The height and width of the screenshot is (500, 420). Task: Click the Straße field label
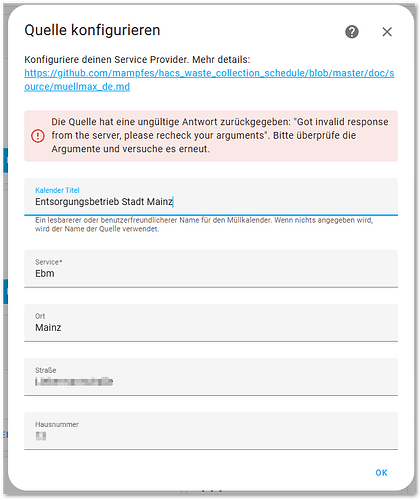pyautogui.click(x=46, y=370)
